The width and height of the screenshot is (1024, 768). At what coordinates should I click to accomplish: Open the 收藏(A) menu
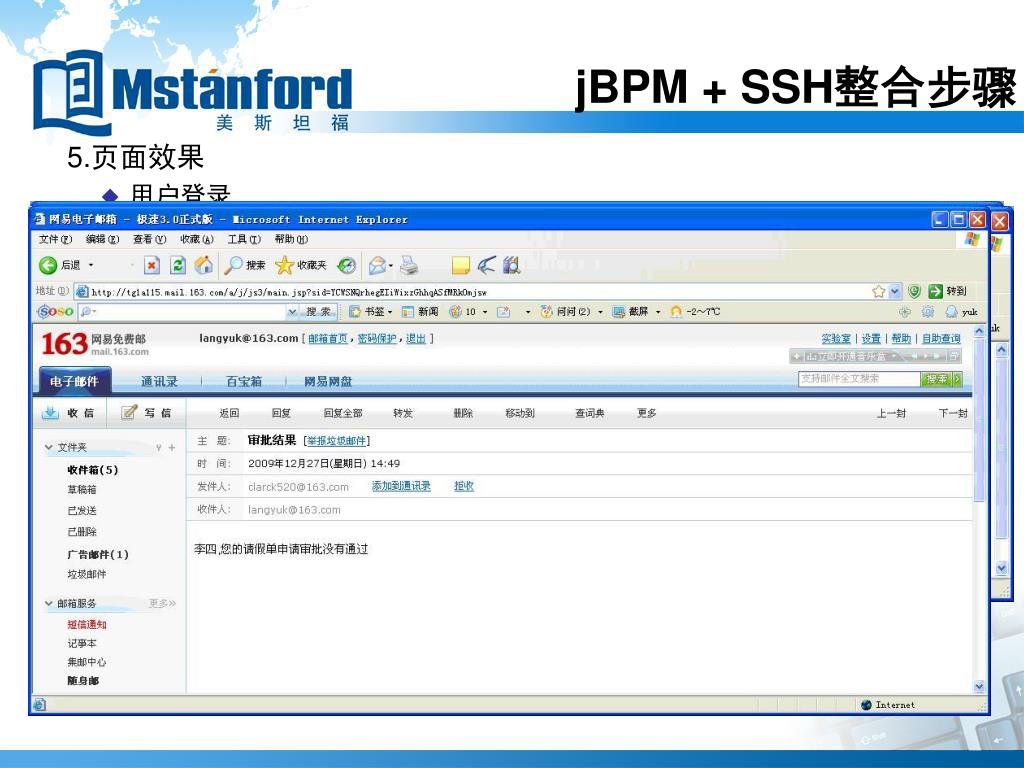[x=197, y=239]
